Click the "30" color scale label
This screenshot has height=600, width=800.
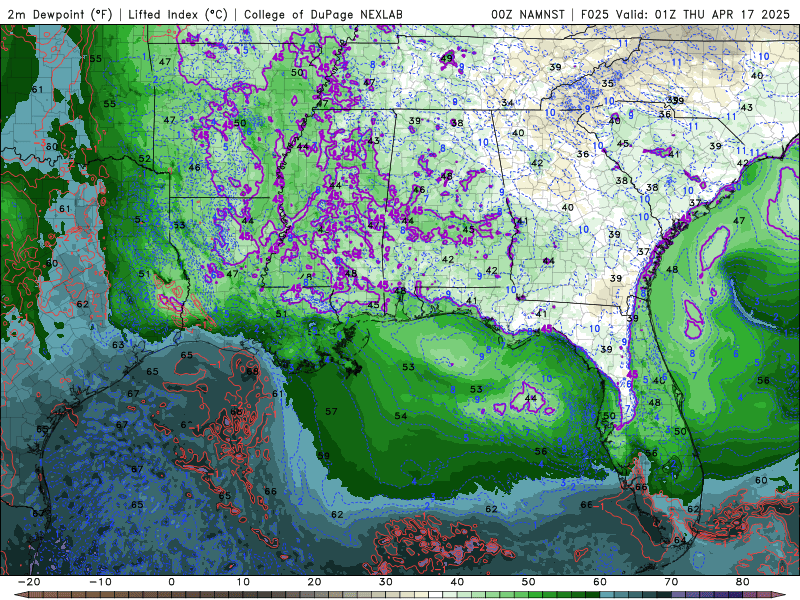pos(386,582)
